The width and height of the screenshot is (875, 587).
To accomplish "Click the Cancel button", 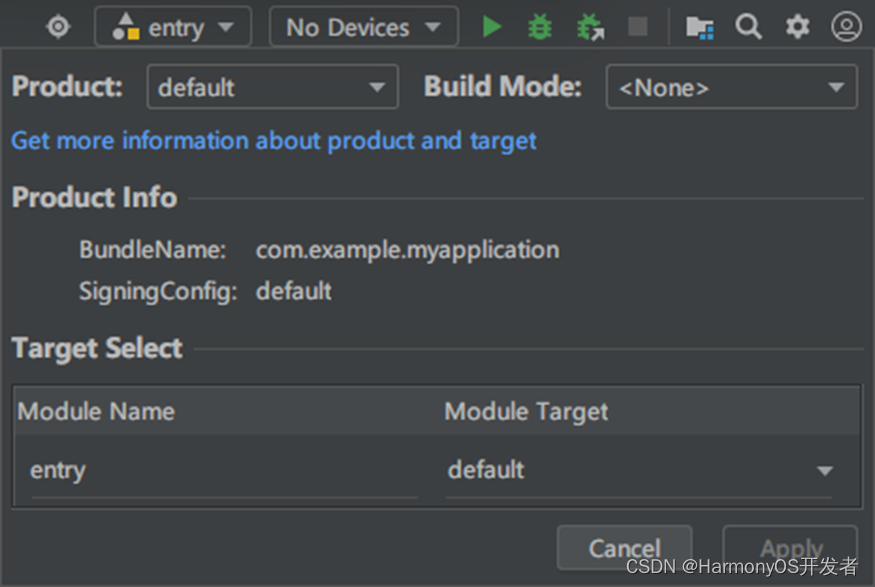I will pyautogui.click(x=624, y=547).
